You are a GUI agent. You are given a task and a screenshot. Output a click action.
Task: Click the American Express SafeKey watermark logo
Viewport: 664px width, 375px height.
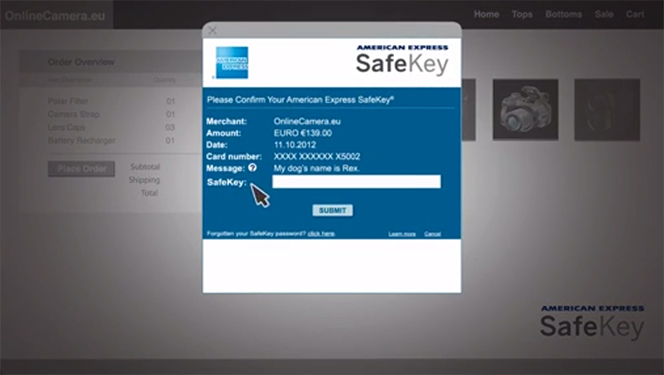592,323
